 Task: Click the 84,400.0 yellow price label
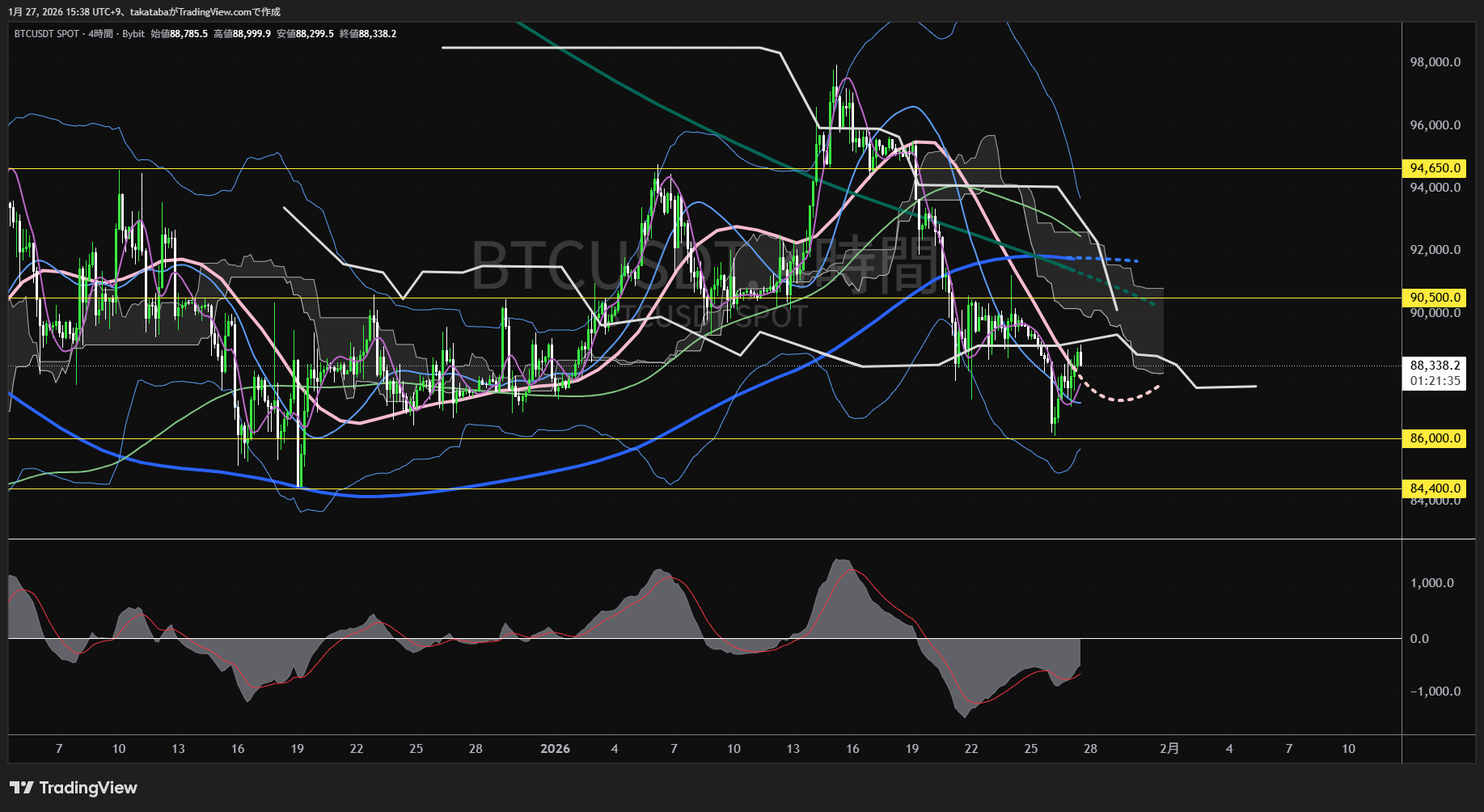(x=1435, y=488)
